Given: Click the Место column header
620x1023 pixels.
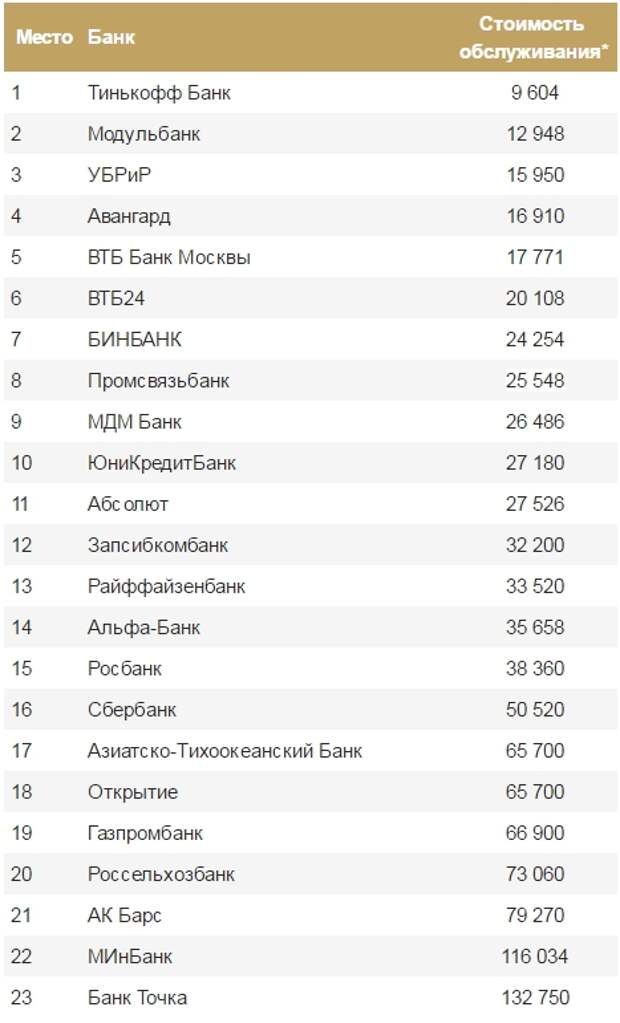Looking at the screenshot, I should point(44,37).
